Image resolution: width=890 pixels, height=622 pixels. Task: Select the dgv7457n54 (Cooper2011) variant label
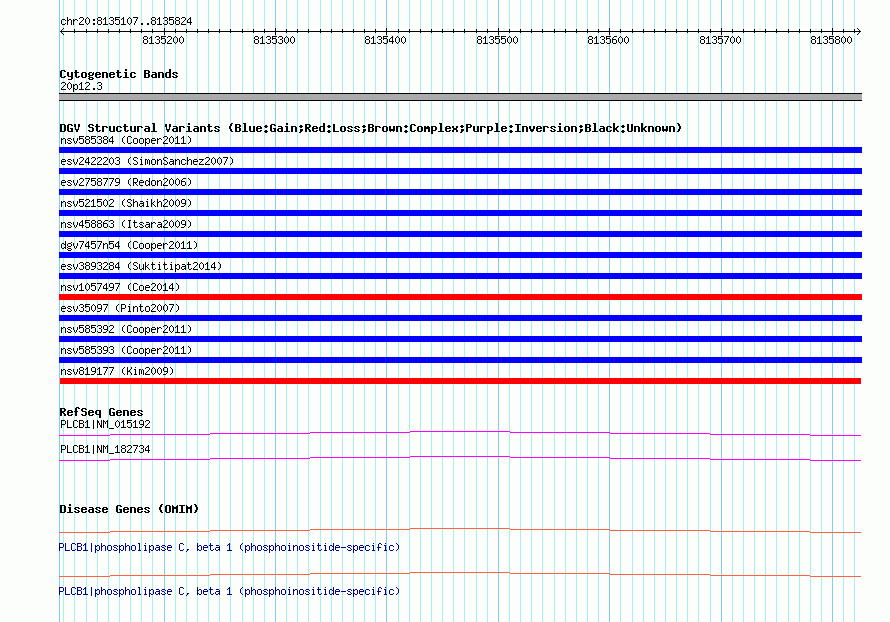(129, 245)
